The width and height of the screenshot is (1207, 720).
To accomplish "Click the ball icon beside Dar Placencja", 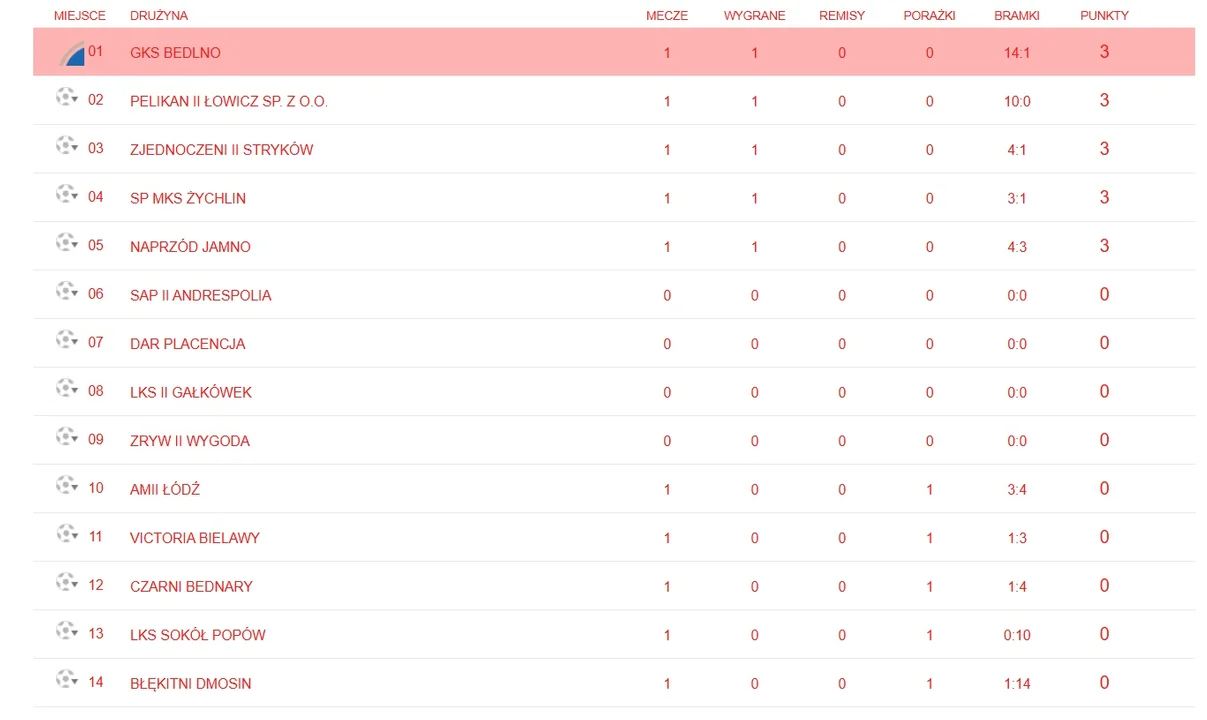I will [66, 340].
